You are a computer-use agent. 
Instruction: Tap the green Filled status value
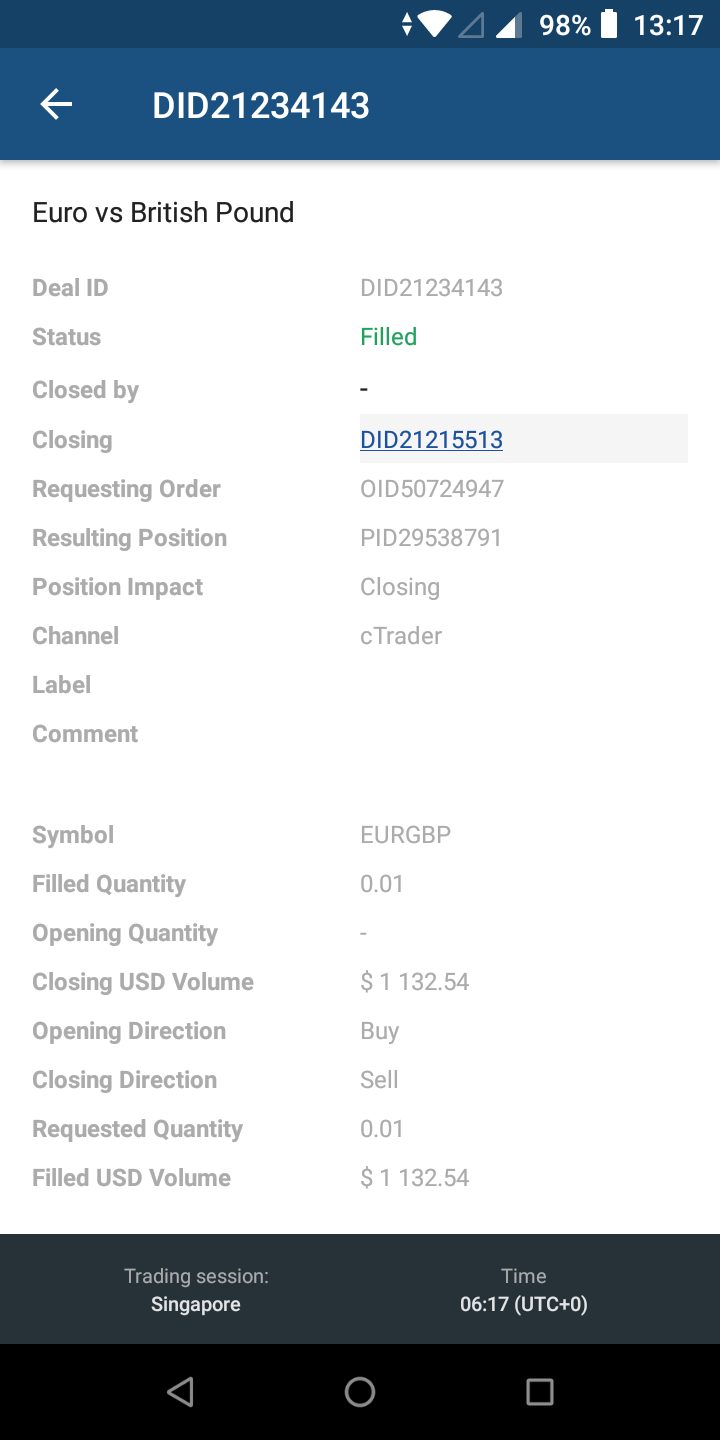388,337
